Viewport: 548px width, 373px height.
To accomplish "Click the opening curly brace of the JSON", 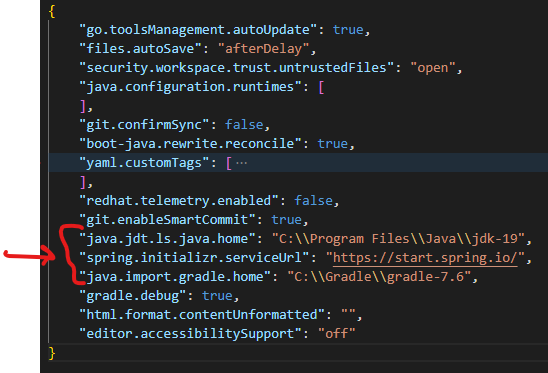I will click(52, 11).
